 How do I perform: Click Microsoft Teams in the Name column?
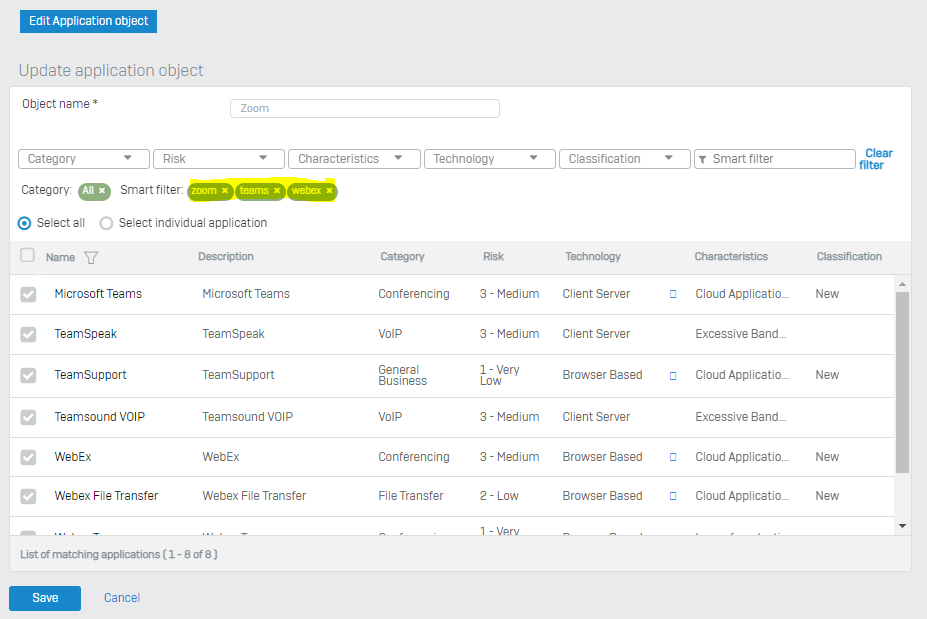tap(98, 294)
